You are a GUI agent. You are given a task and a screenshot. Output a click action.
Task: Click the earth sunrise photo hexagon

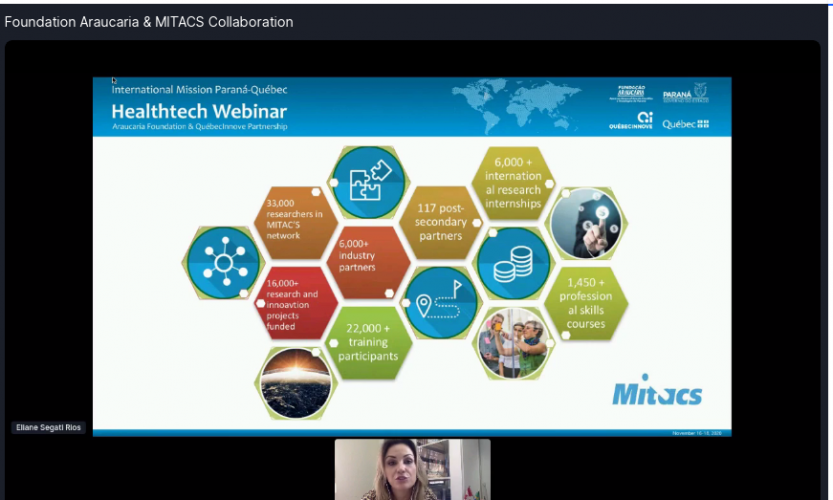coord(296,383)
